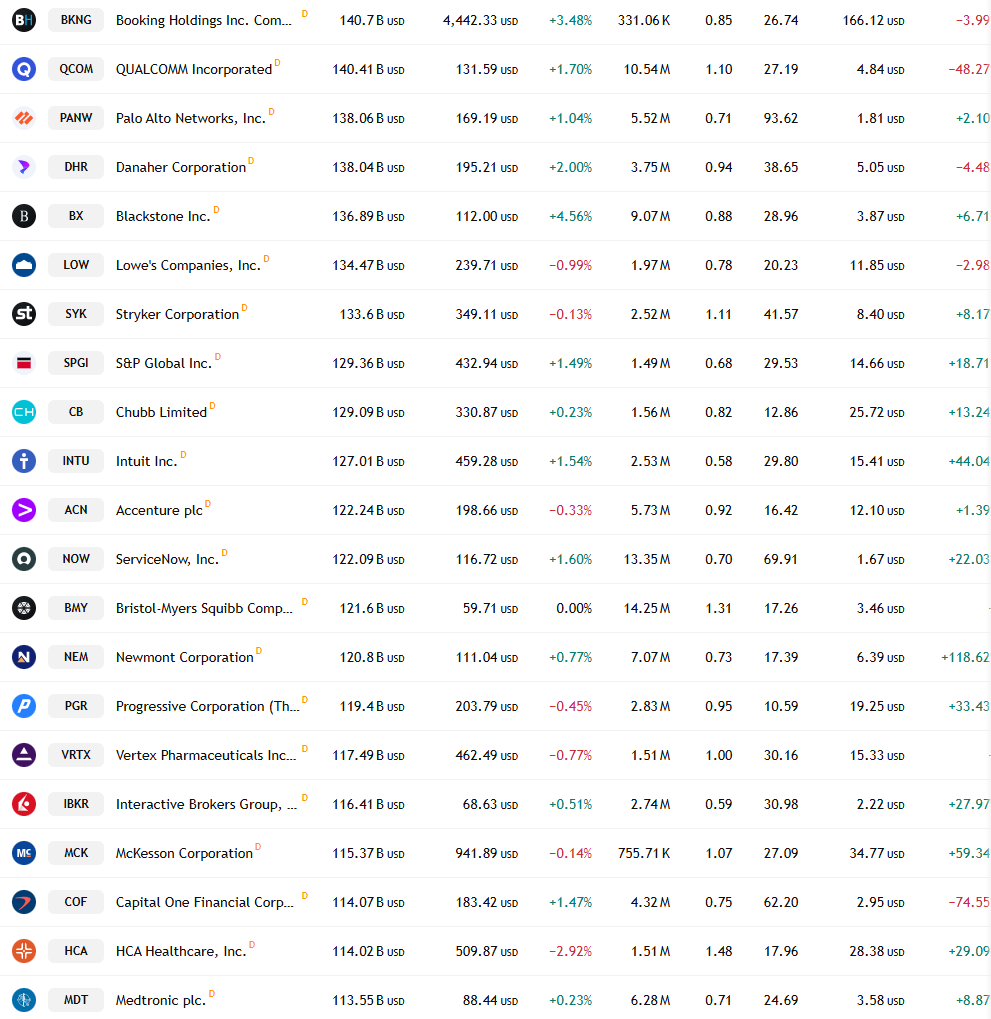
Task: Click the Chubb Limited logo icon
Action: click(24, 412)
